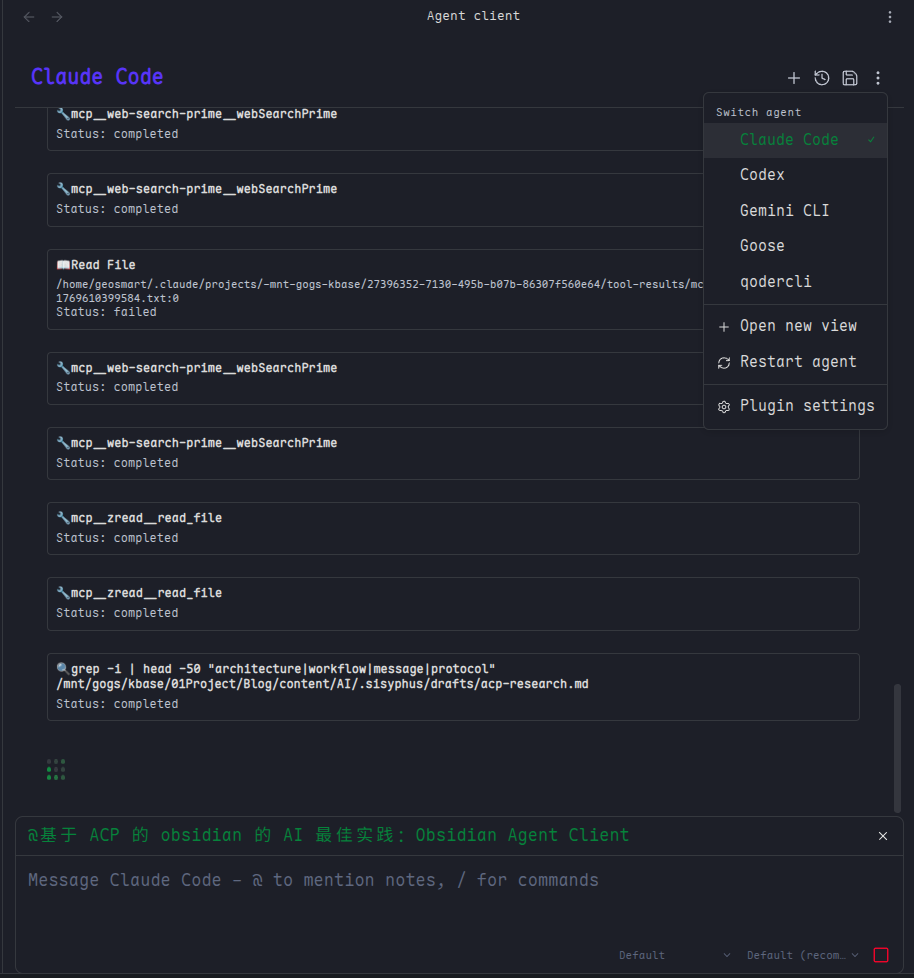Image resolution: width=914 pixels, height=978 pixels.
Task: Click the acp-research.md file path
Action: tap(322, 684)
